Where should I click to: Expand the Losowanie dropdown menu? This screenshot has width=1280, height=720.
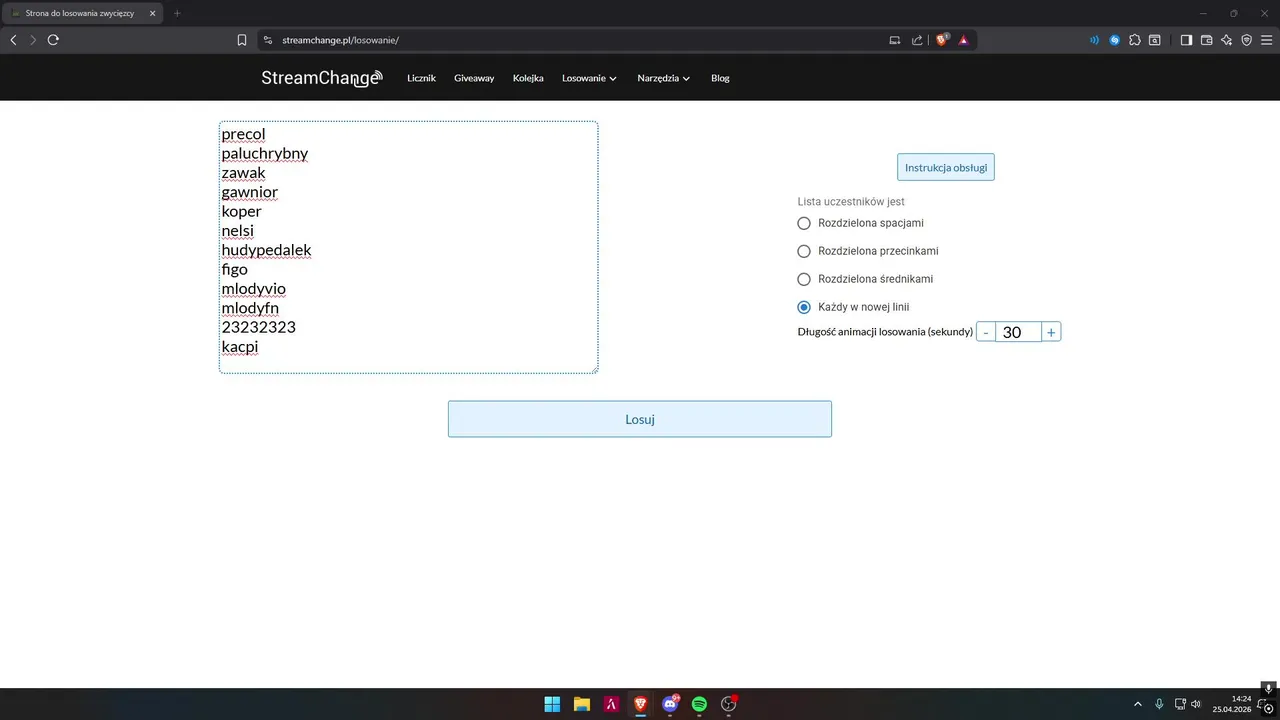click(589, 78)
